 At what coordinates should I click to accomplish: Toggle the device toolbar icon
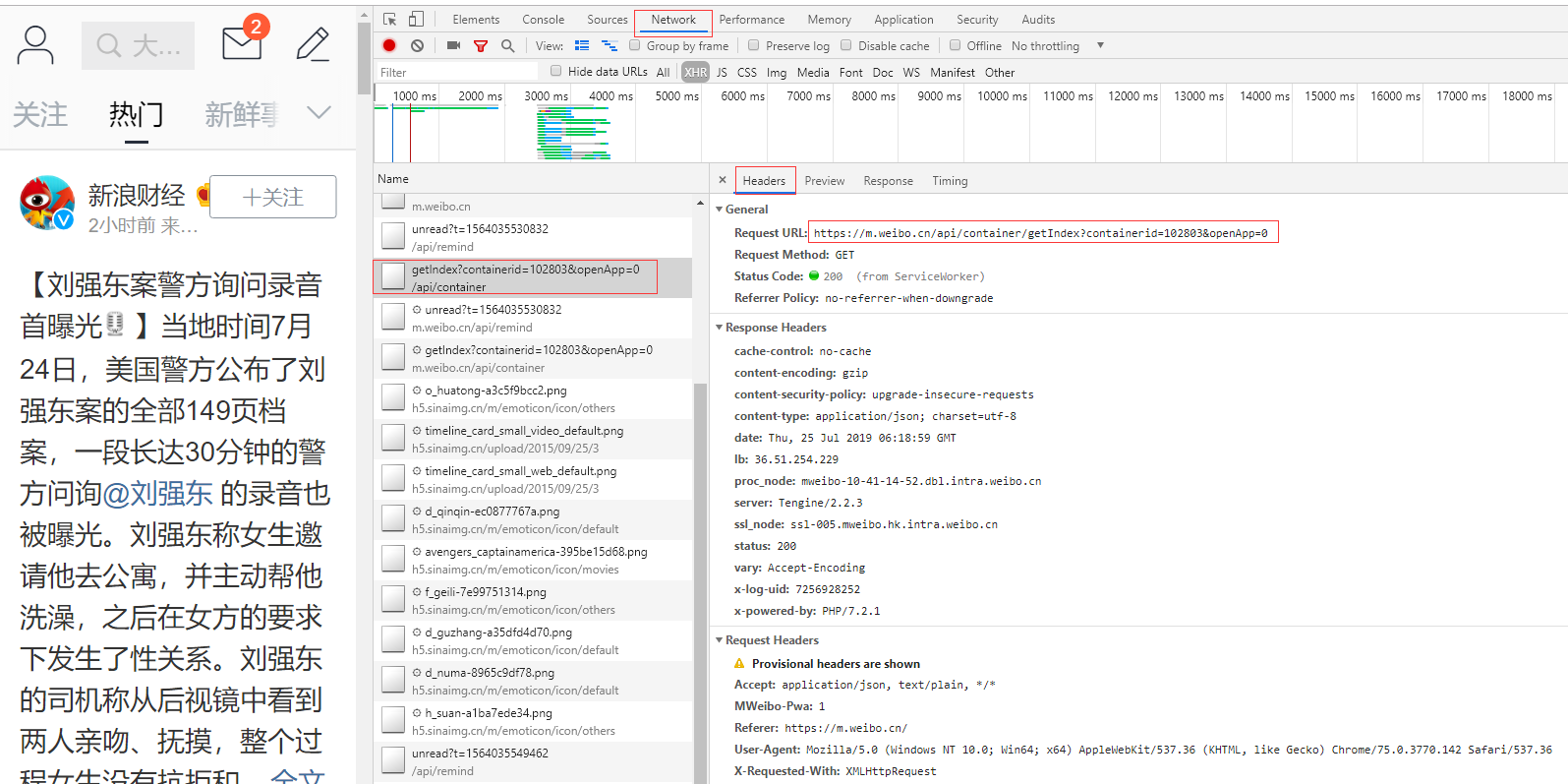click(417, 20)
